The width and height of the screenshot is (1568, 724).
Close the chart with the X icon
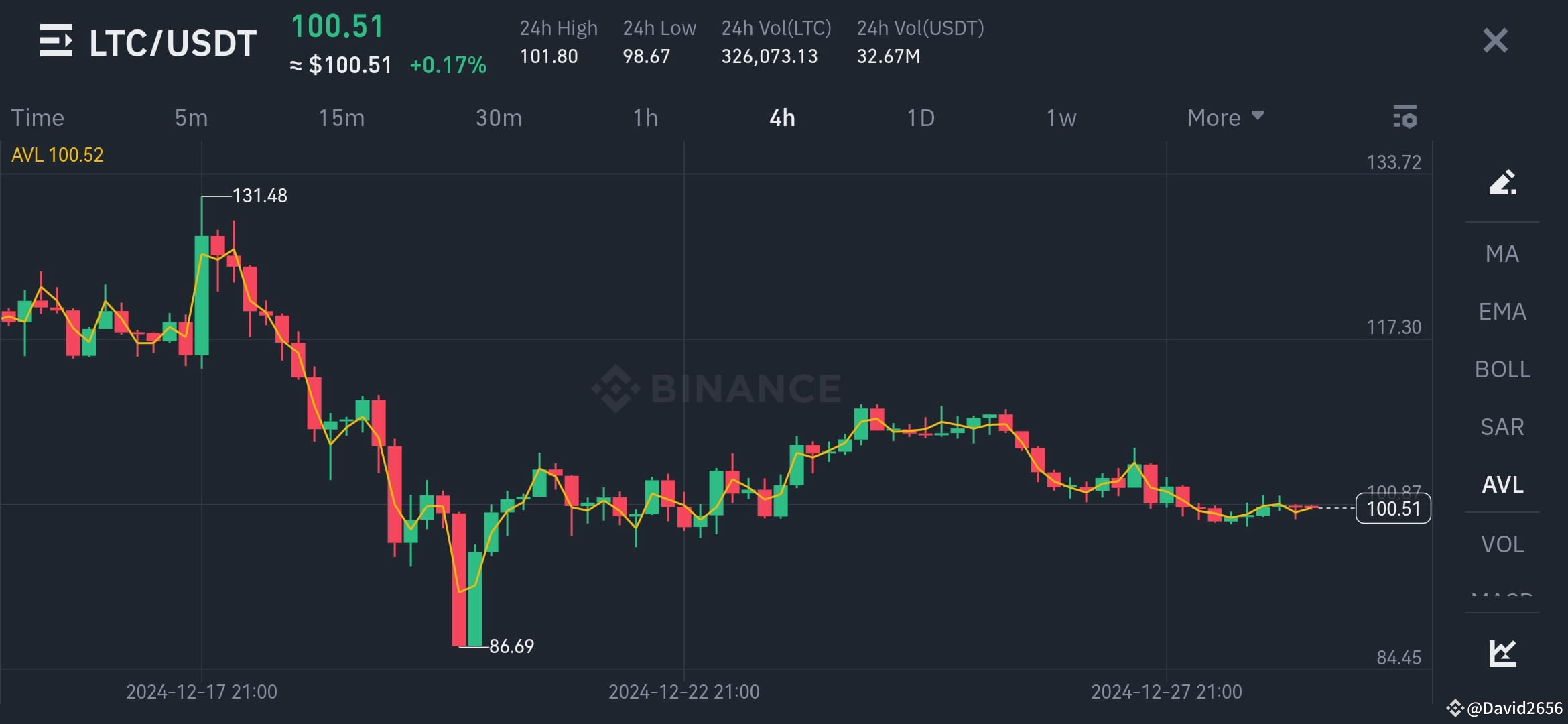click(x=1494, y=42)
